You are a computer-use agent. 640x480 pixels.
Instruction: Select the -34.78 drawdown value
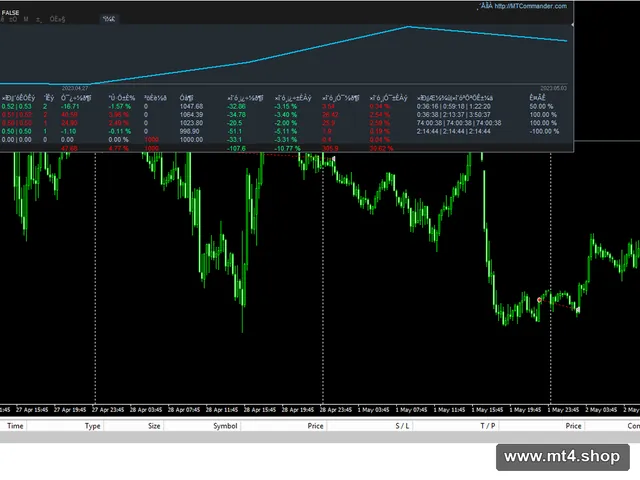(x=236, y=115)
